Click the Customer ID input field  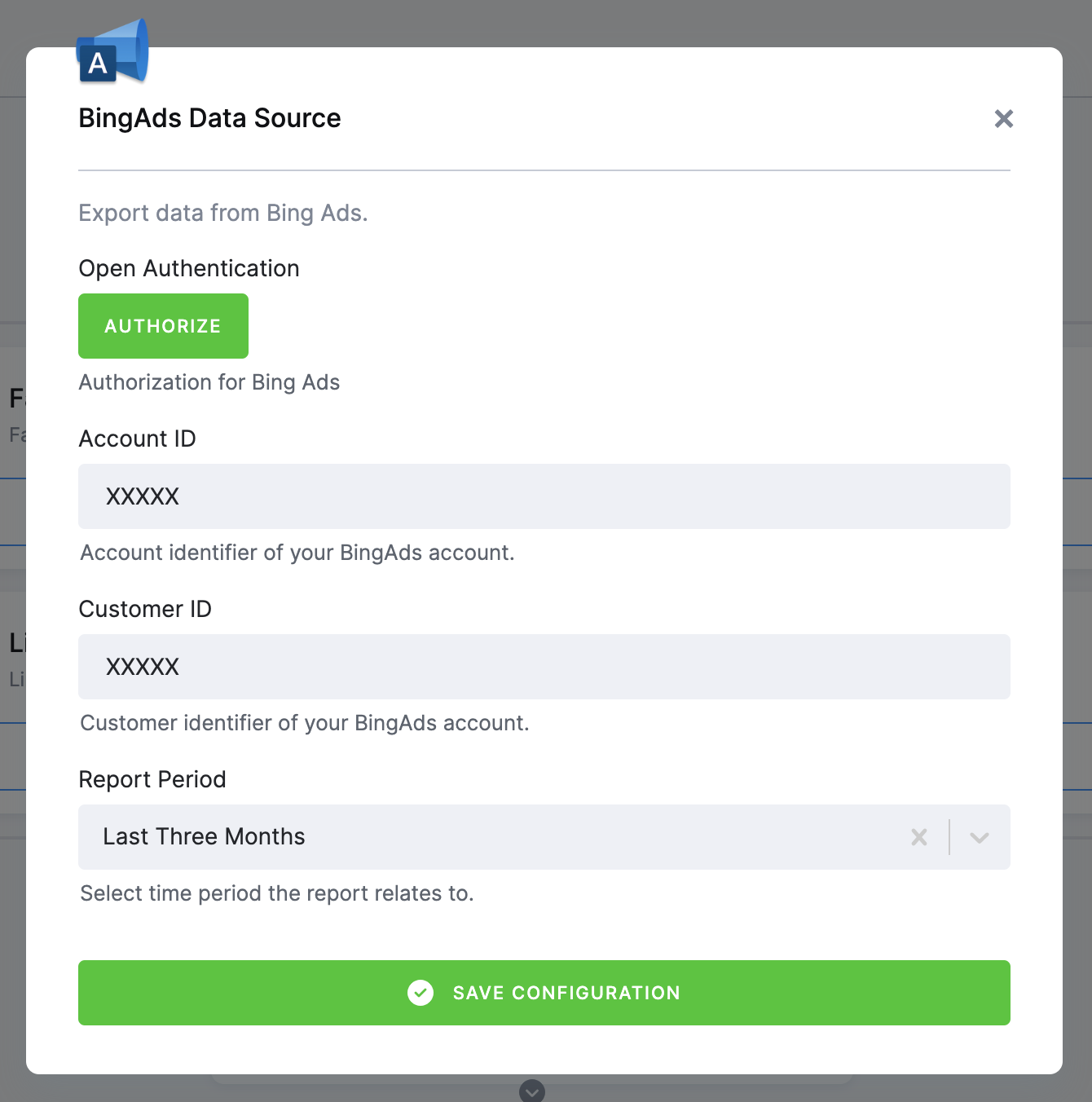tap(544, 667)
